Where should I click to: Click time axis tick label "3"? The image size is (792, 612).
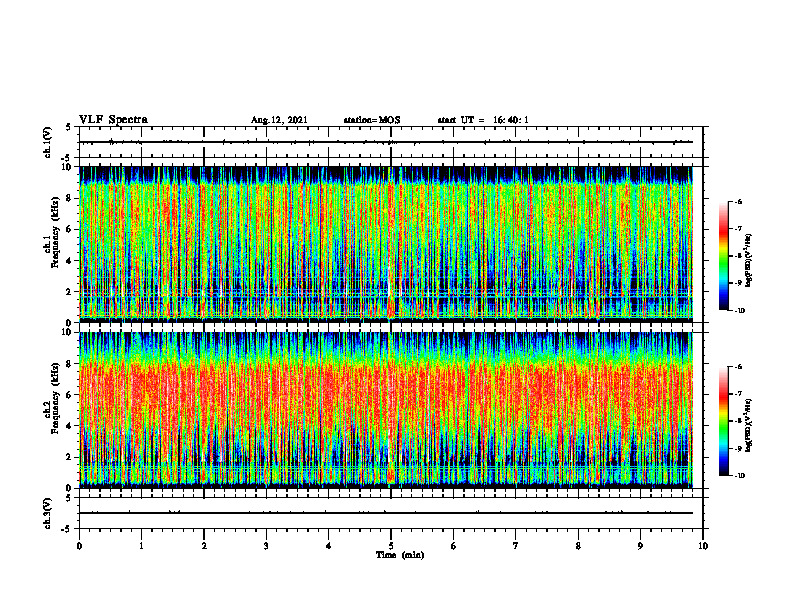266,546
